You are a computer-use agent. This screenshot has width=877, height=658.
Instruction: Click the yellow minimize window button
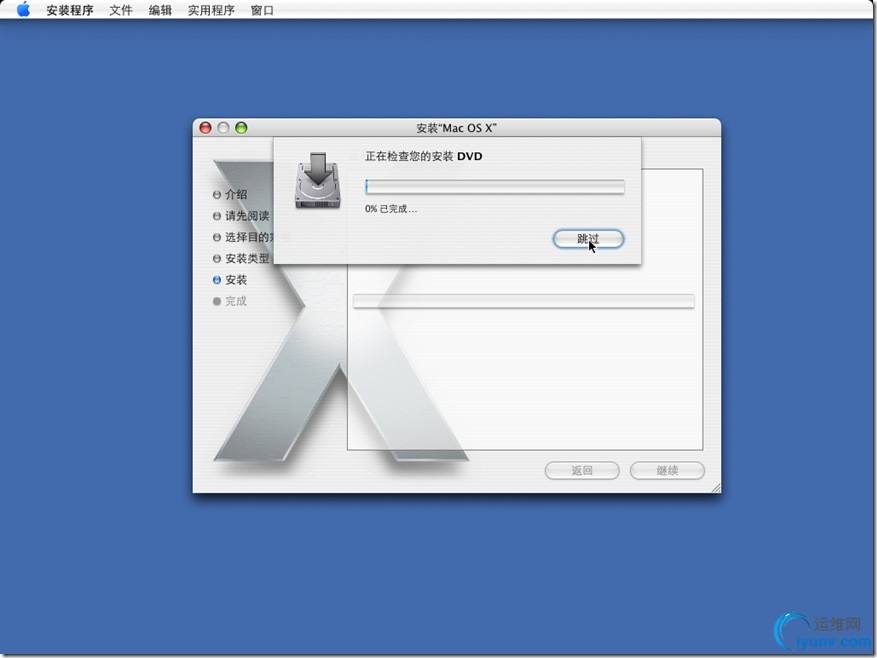(x=223, y=128)
